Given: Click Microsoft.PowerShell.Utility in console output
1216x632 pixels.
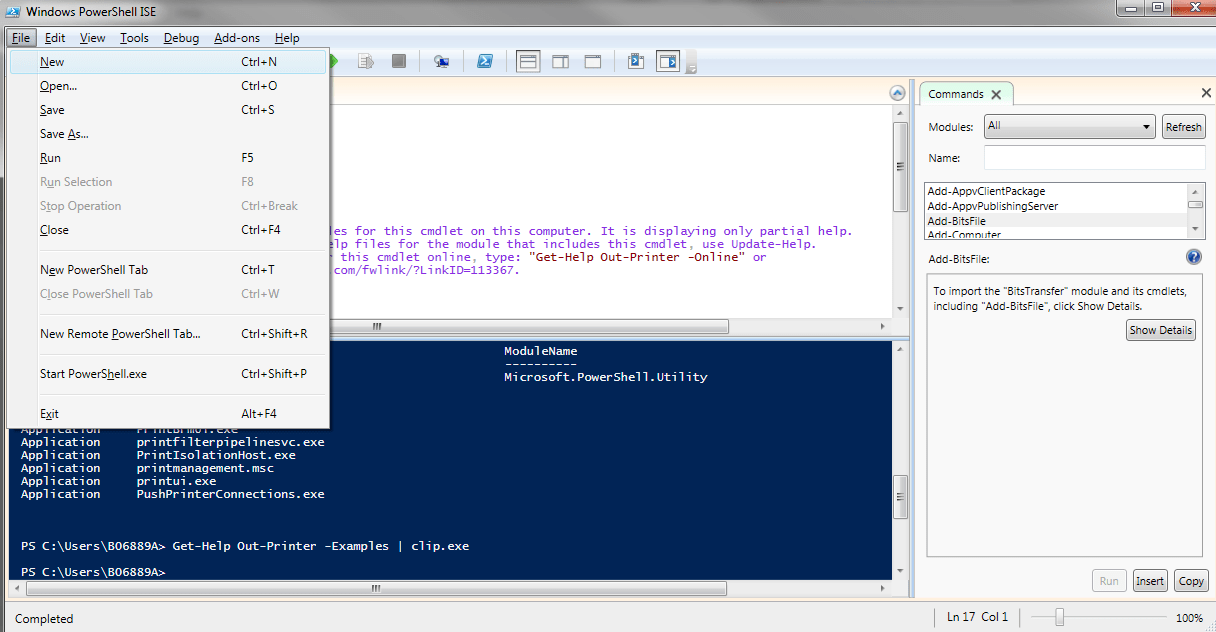Looking at the screenshot, I should (605, 377).
